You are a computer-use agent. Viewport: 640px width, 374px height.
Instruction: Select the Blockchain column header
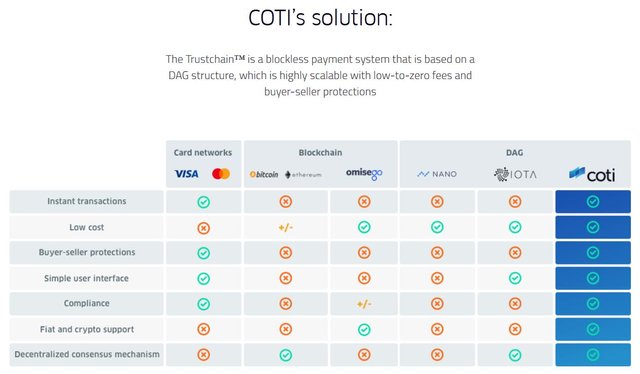pos(320,153)
